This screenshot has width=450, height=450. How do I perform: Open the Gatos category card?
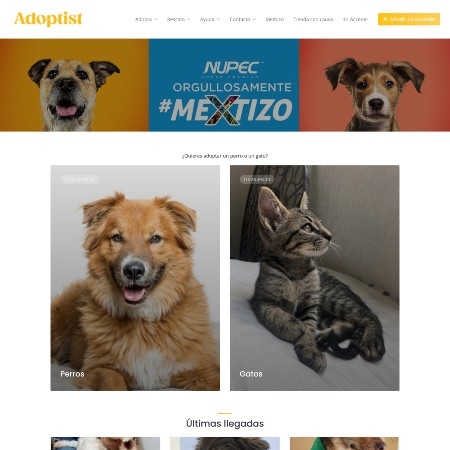coord(314,278)
